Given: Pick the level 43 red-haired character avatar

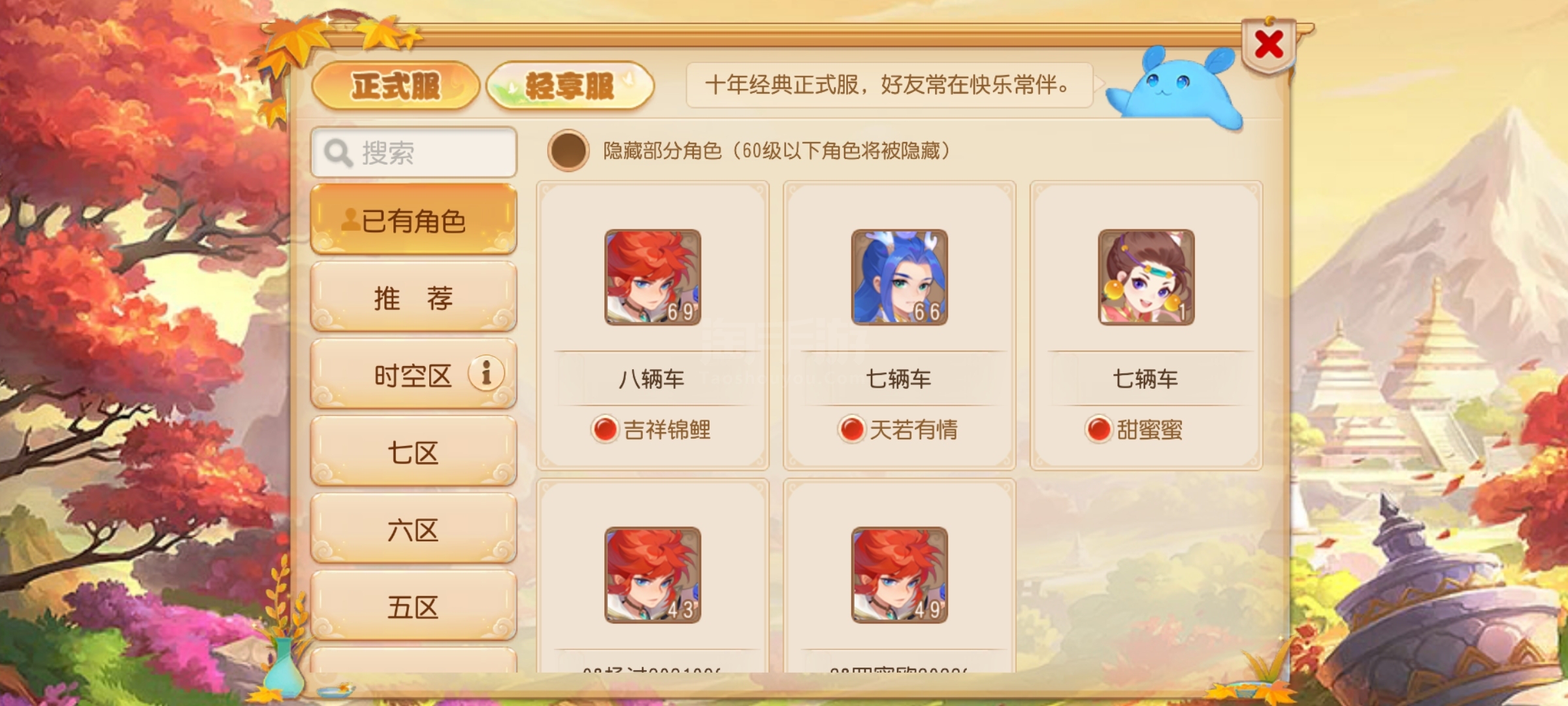Looking at the screenshot, I should point(653,575).
